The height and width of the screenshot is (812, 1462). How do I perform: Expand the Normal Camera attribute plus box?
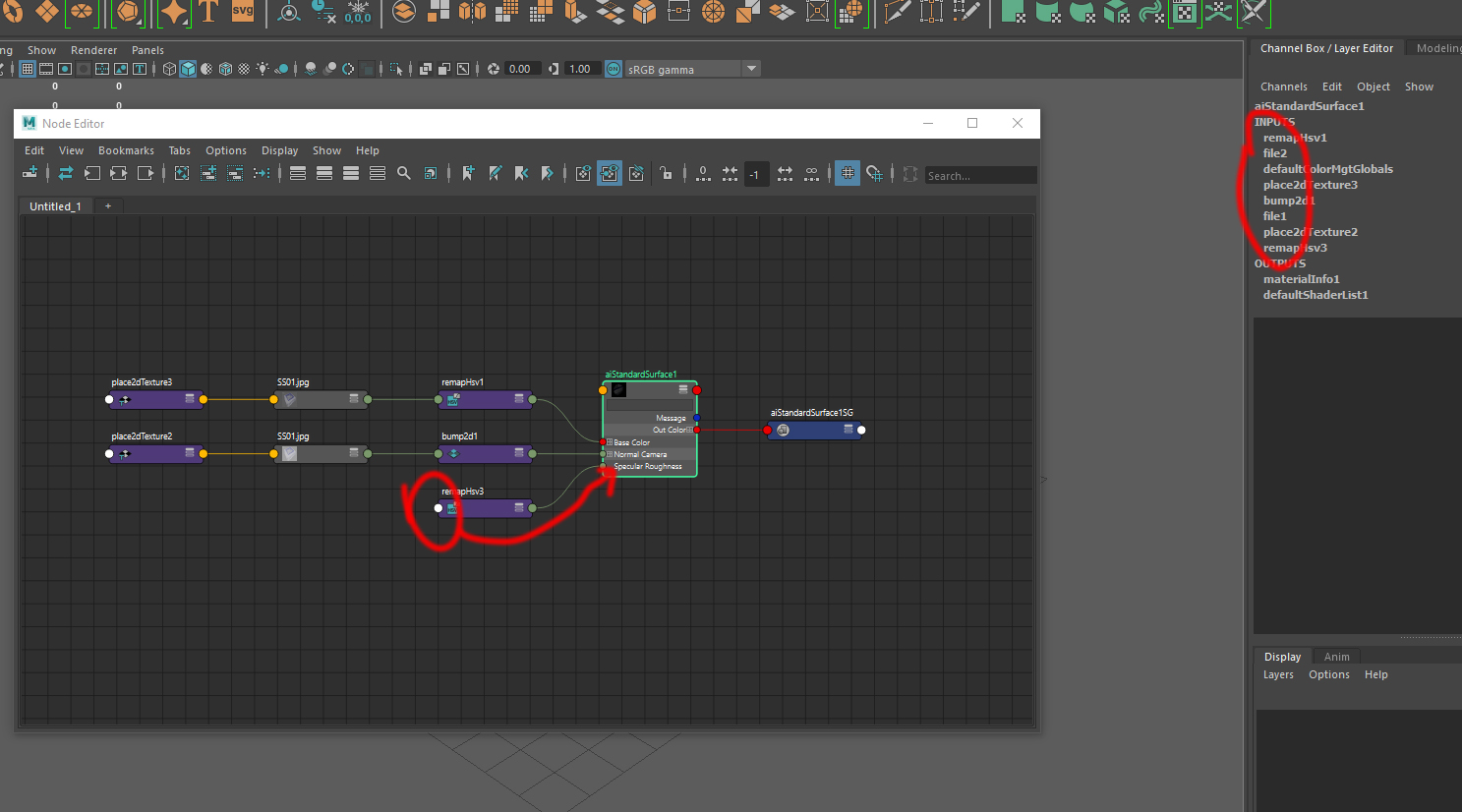pos(610,454)
